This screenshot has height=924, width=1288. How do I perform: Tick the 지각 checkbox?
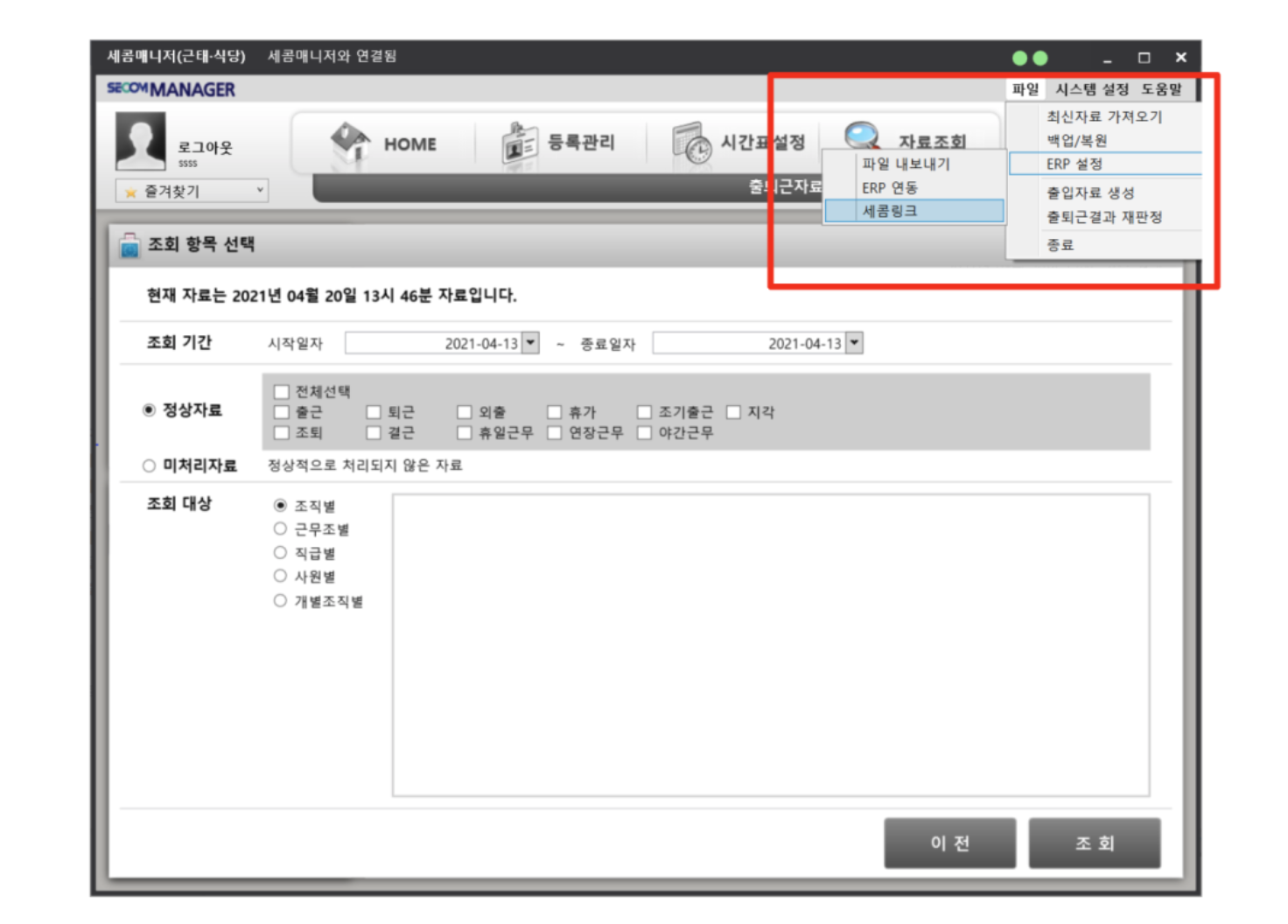733,412
